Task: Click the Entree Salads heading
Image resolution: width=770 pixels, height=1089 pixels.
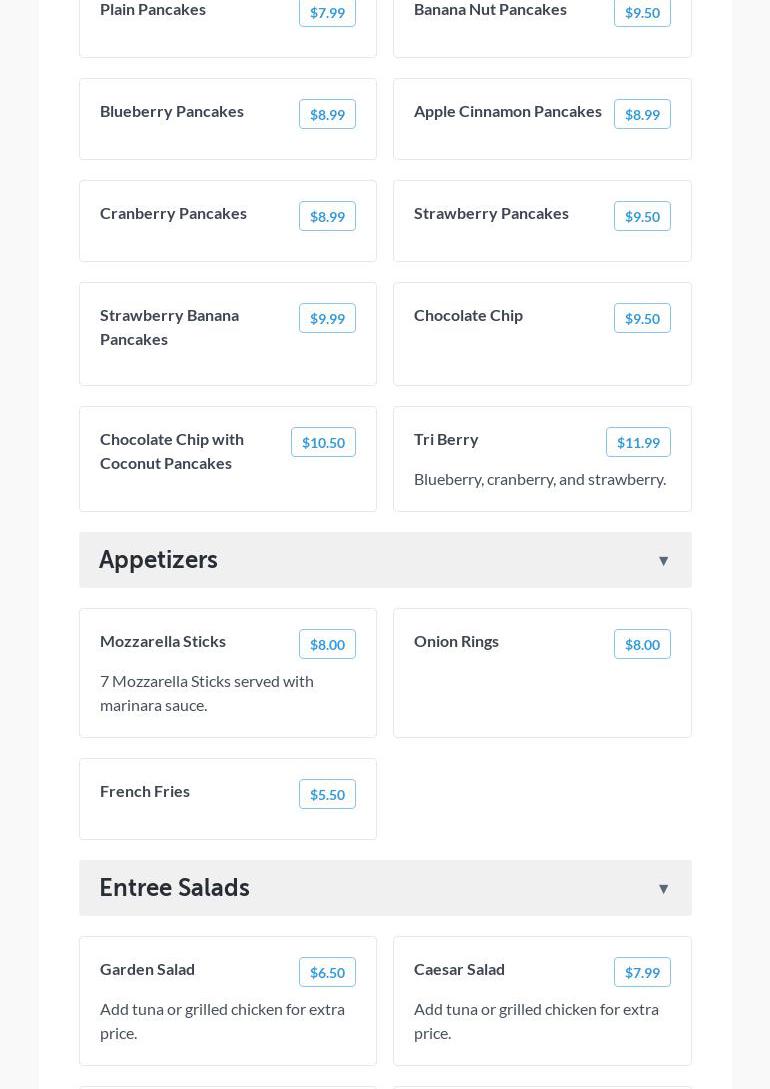Action: (174, 888)
